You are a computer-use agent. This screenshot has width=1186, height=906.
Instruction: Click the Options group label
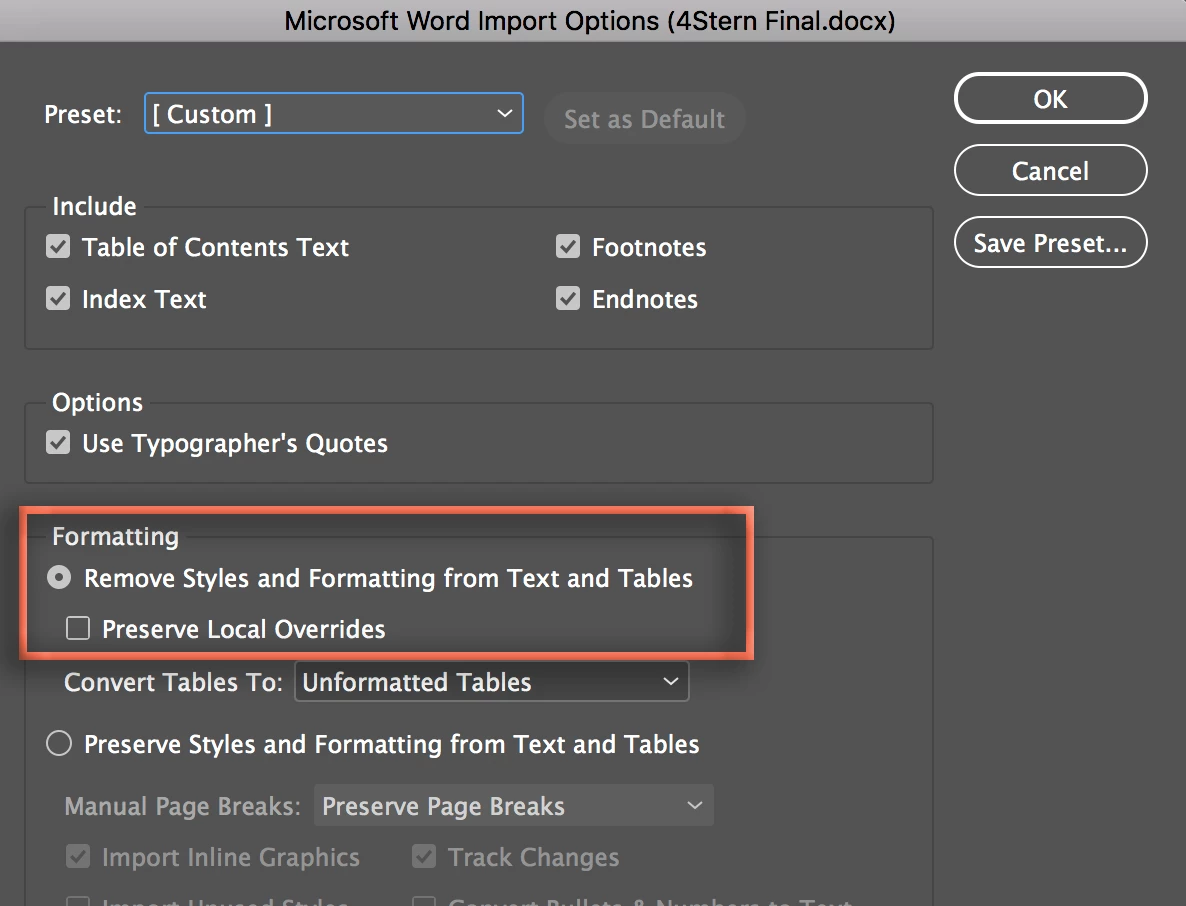pyautogui.click(x=98, y=402)
